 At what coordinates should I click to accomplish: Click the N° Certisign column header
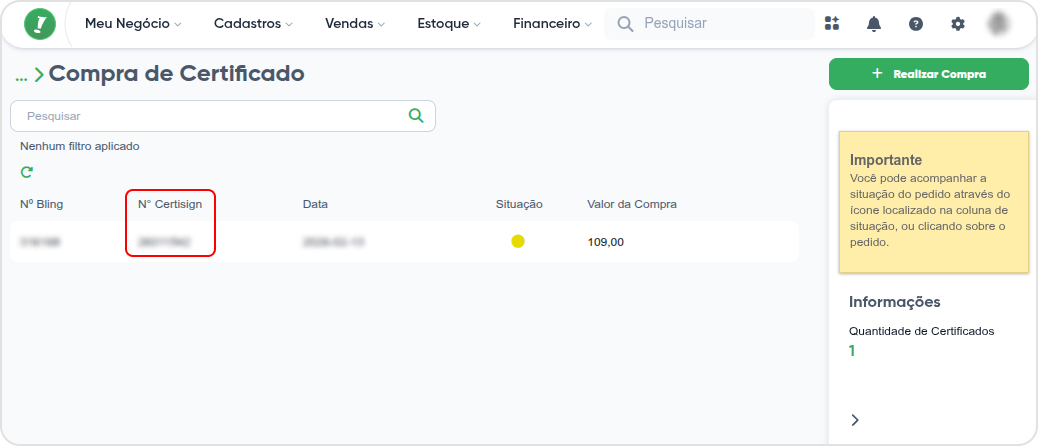click(170, 204)
